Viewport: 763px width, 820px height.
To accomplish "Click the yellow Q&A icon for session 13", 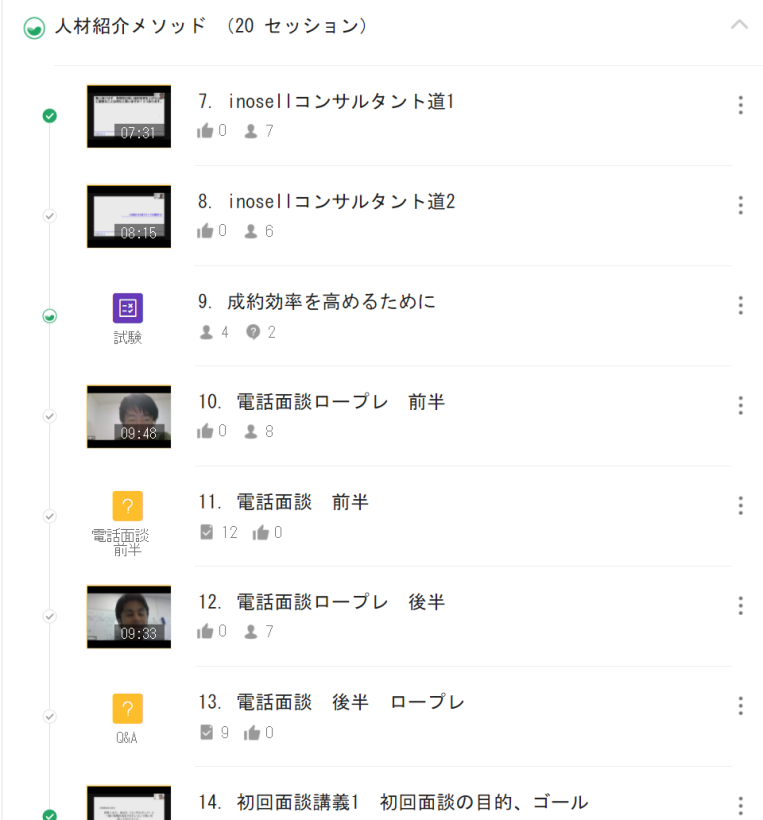I will point(127,708).
